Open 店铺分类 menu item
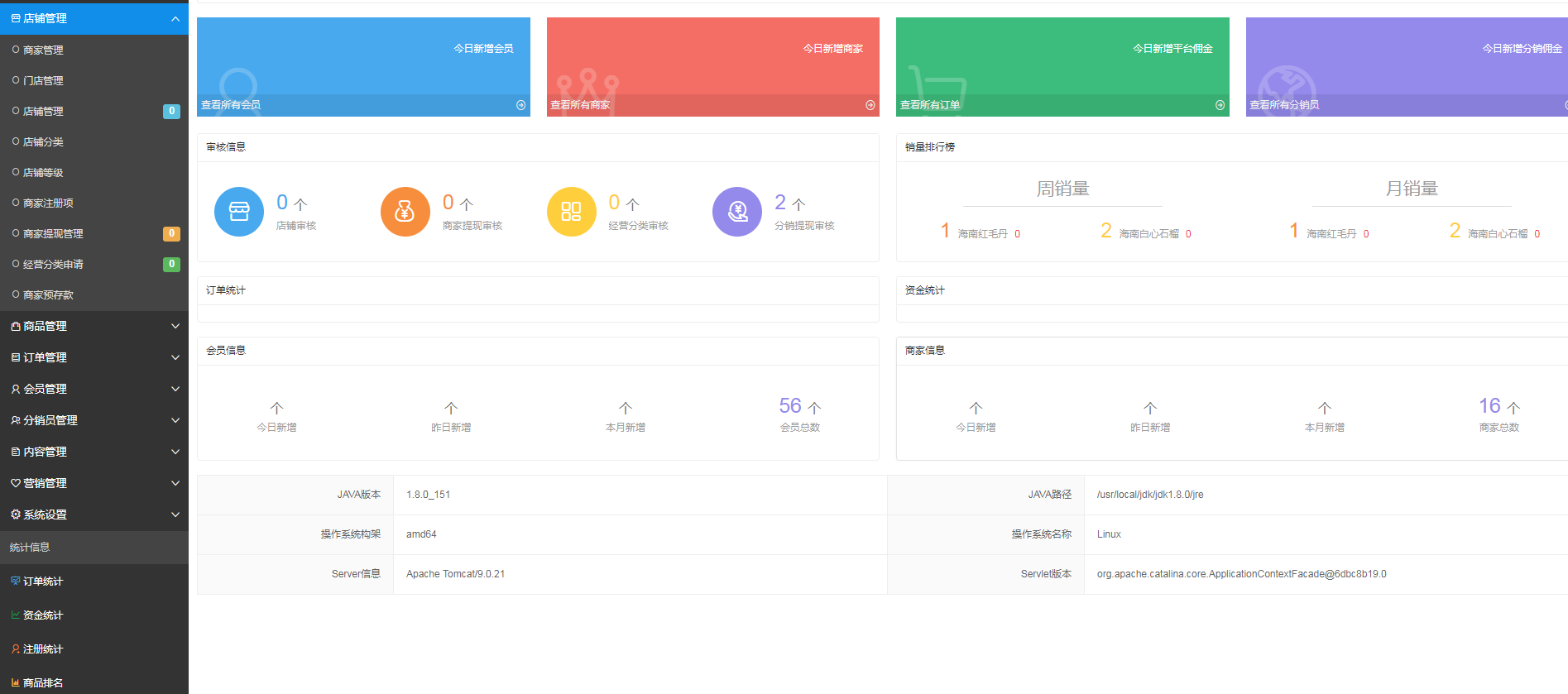 (43, 142)
